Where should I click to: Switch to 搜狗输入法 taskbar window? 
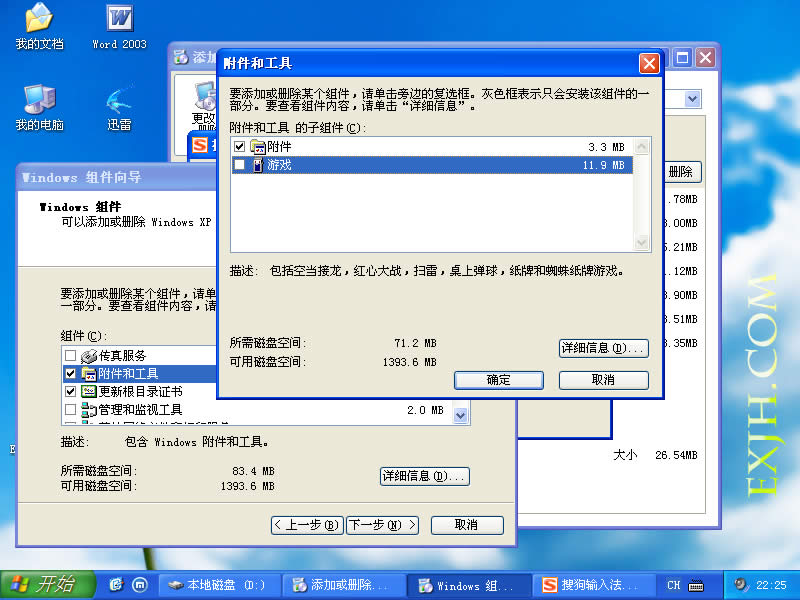(x=593, y=585)
